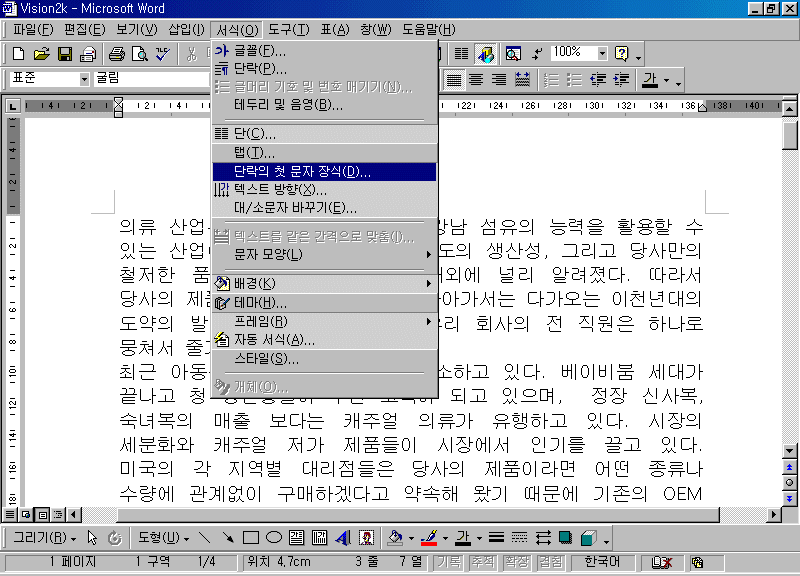Open the 도구(T) menu
This screenshot has height=576, width=800.
(289, 30)
